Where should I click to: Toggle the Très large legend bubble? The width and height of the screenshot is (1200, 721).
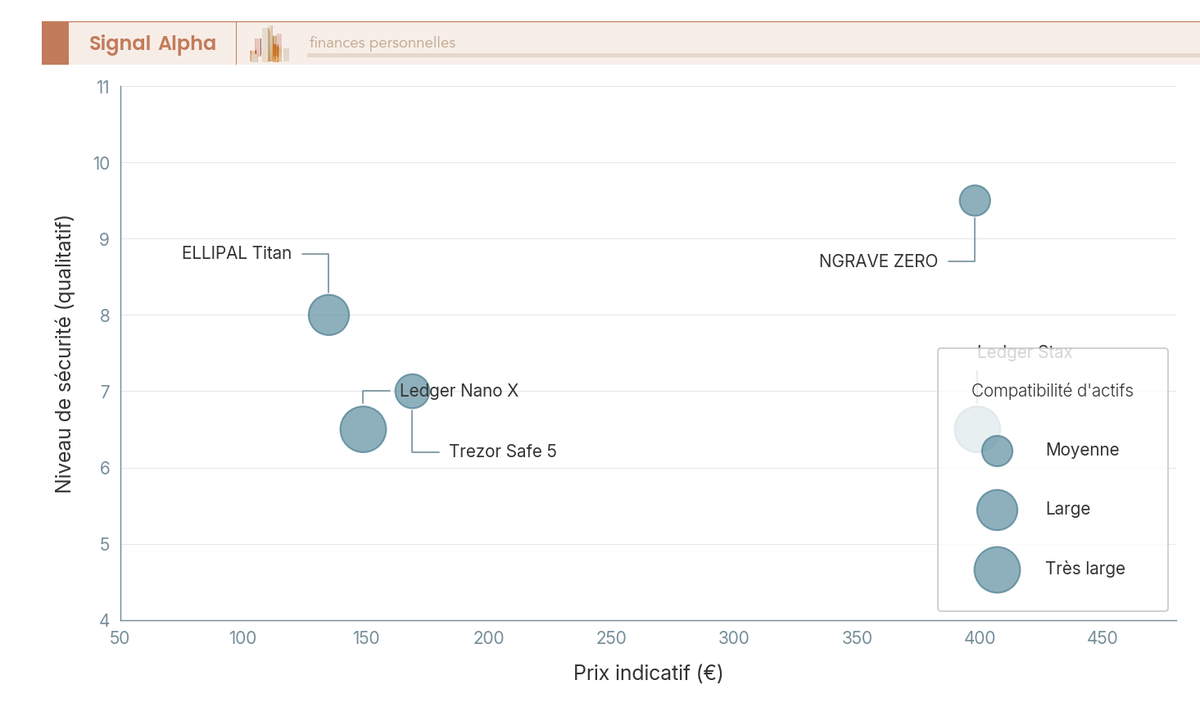(997, 570)
